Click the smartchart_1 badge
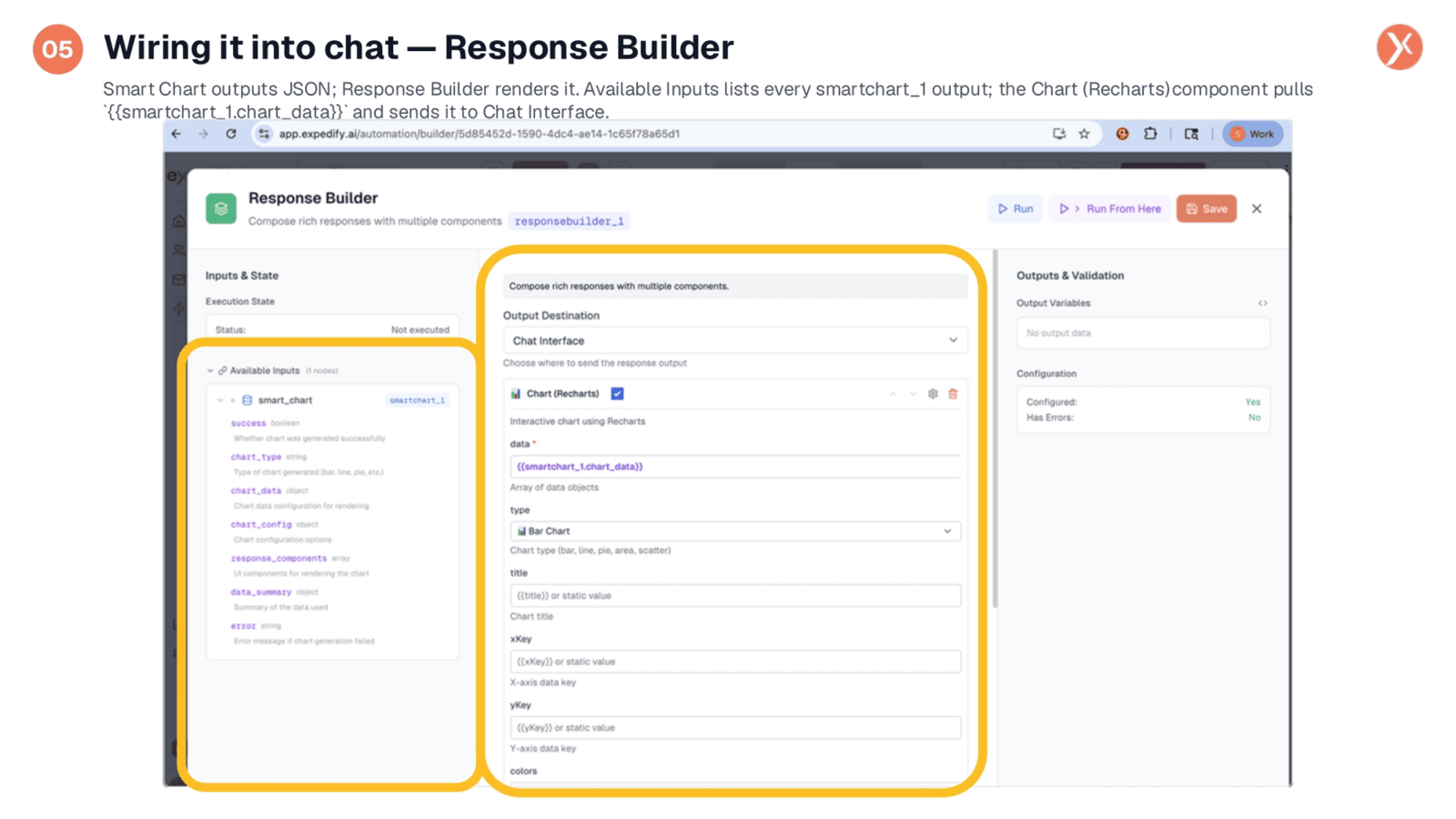 point(418,400)
